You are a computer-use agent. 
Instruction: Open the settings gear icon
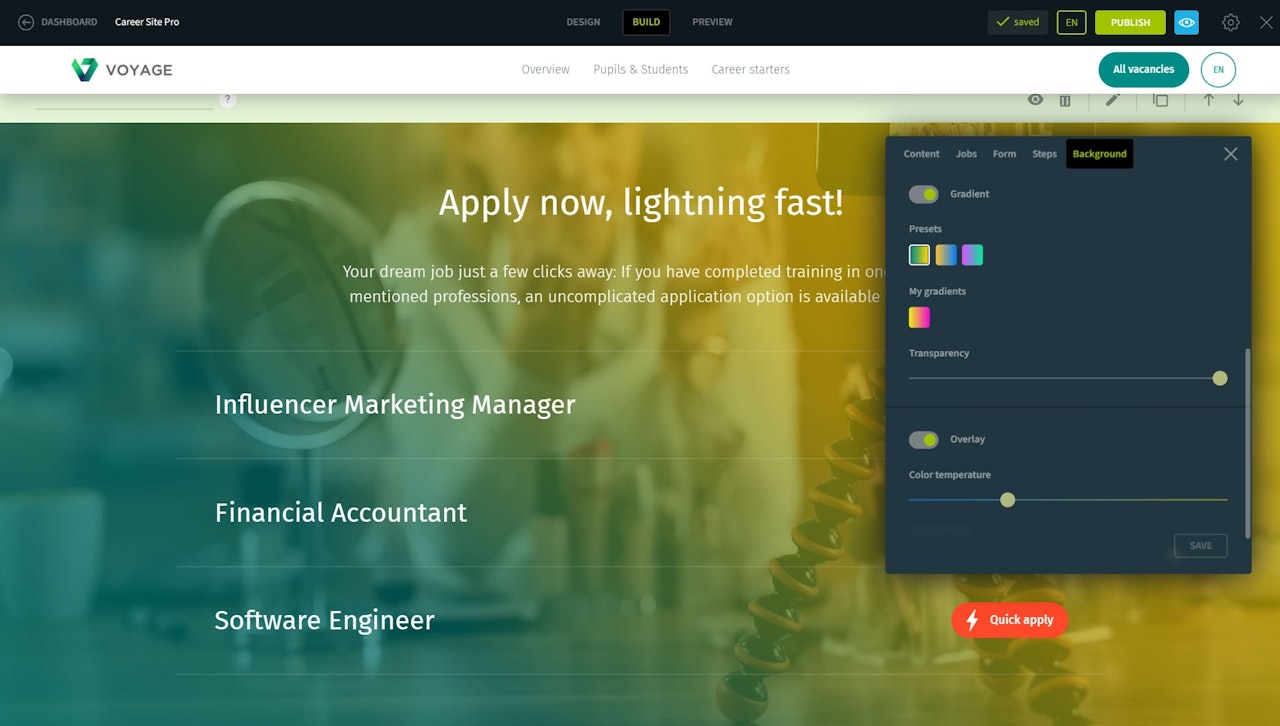click(x=1231, y=22)
